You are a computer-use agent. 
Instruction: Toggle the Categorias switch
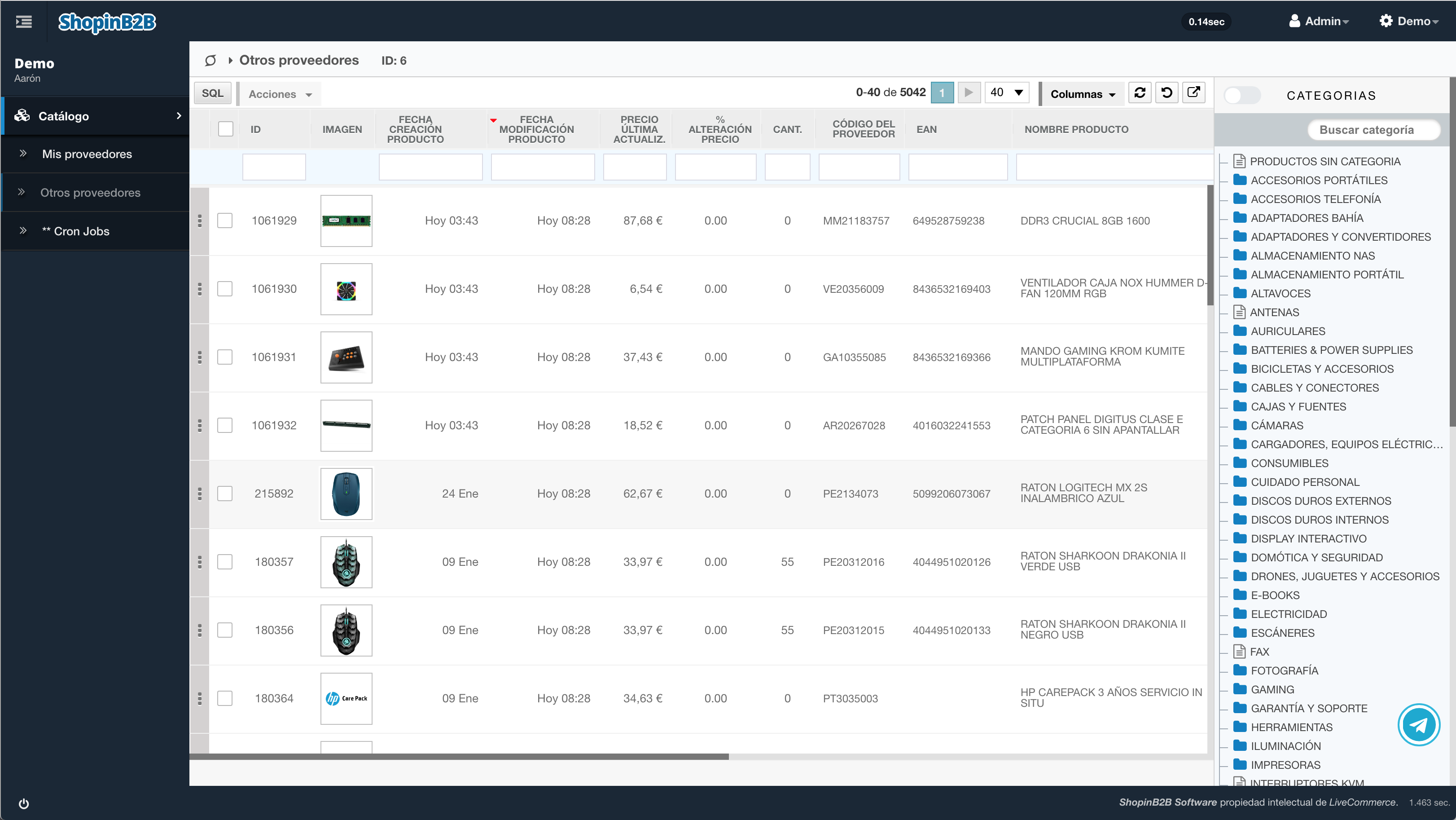[1242, 95]
